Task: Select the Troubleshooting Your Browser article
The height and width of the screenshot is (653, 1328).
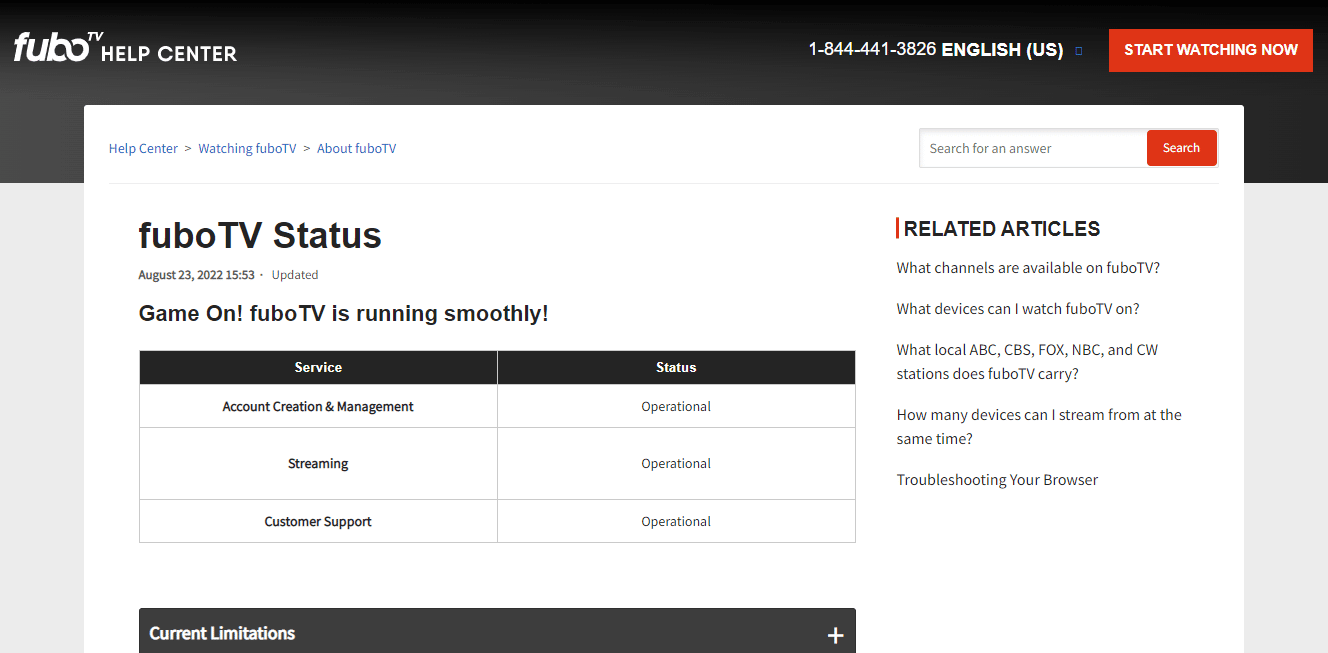Action: (997, 480)
